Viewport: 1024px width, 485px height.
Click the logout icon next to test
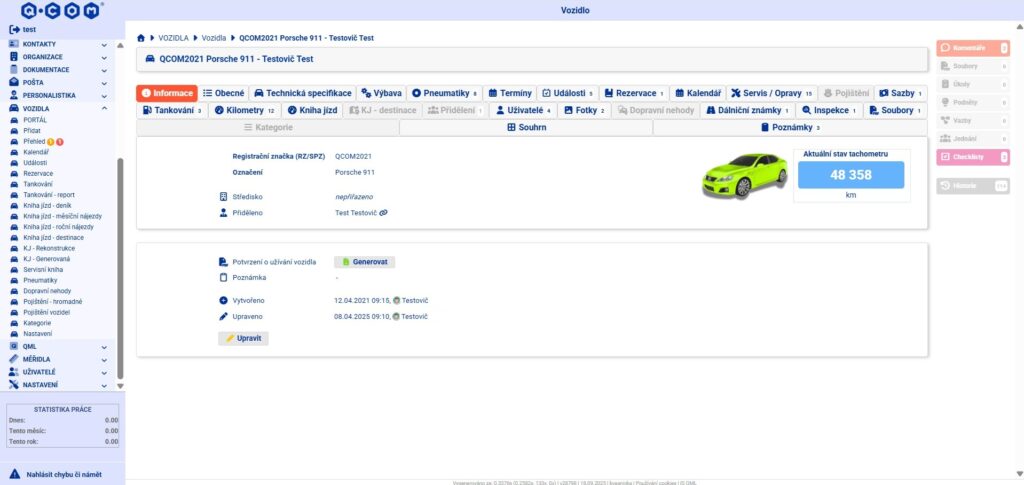pos(13,30)
